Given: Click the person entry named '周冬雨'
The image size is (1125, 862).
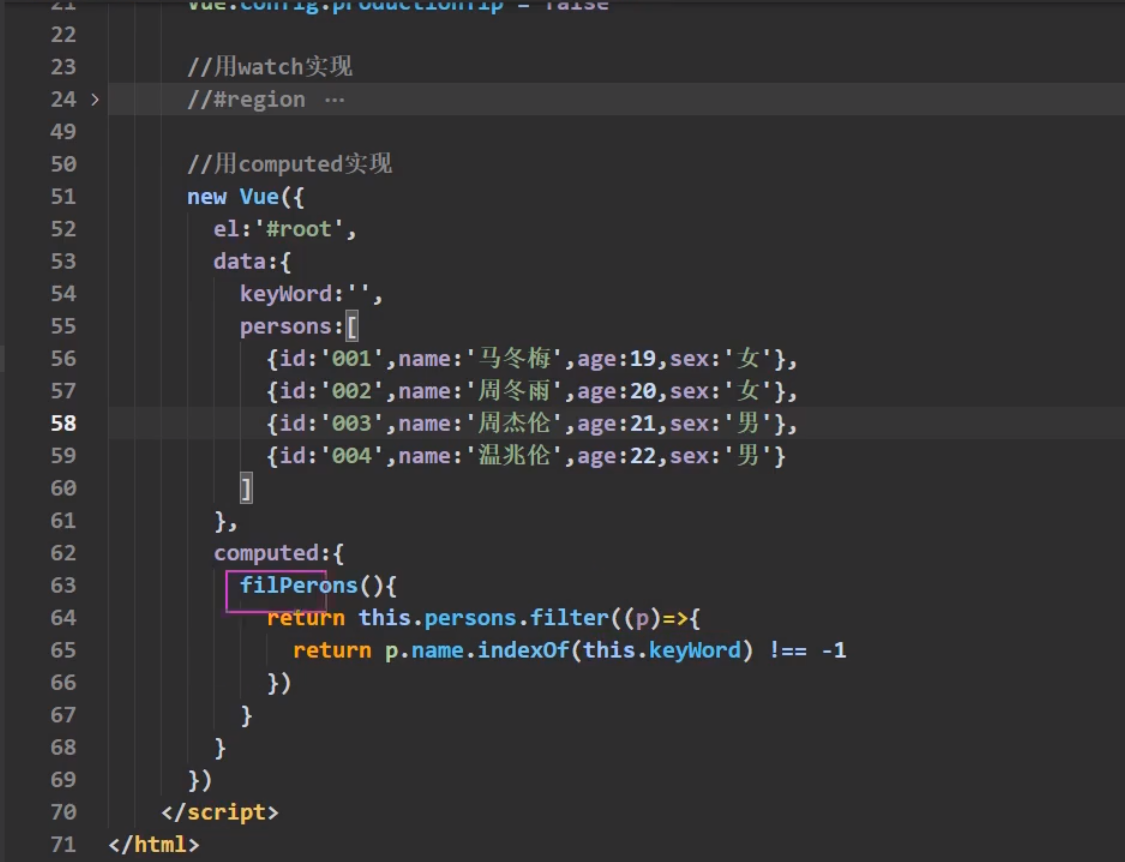Looking at the screenshot, I should click(532, 391).
